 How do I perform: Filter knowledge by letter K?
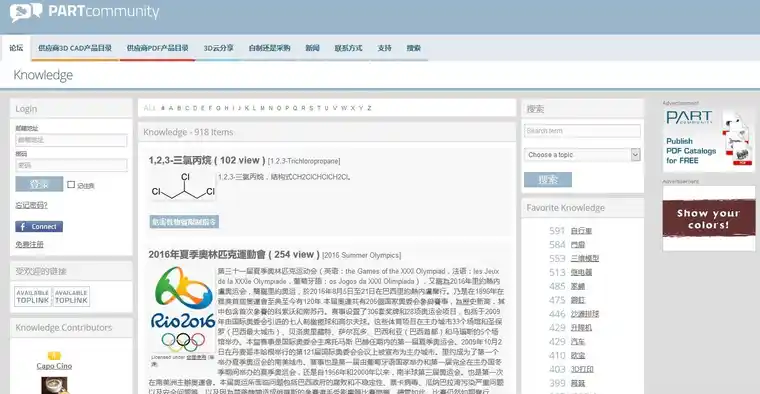point(247,108)
